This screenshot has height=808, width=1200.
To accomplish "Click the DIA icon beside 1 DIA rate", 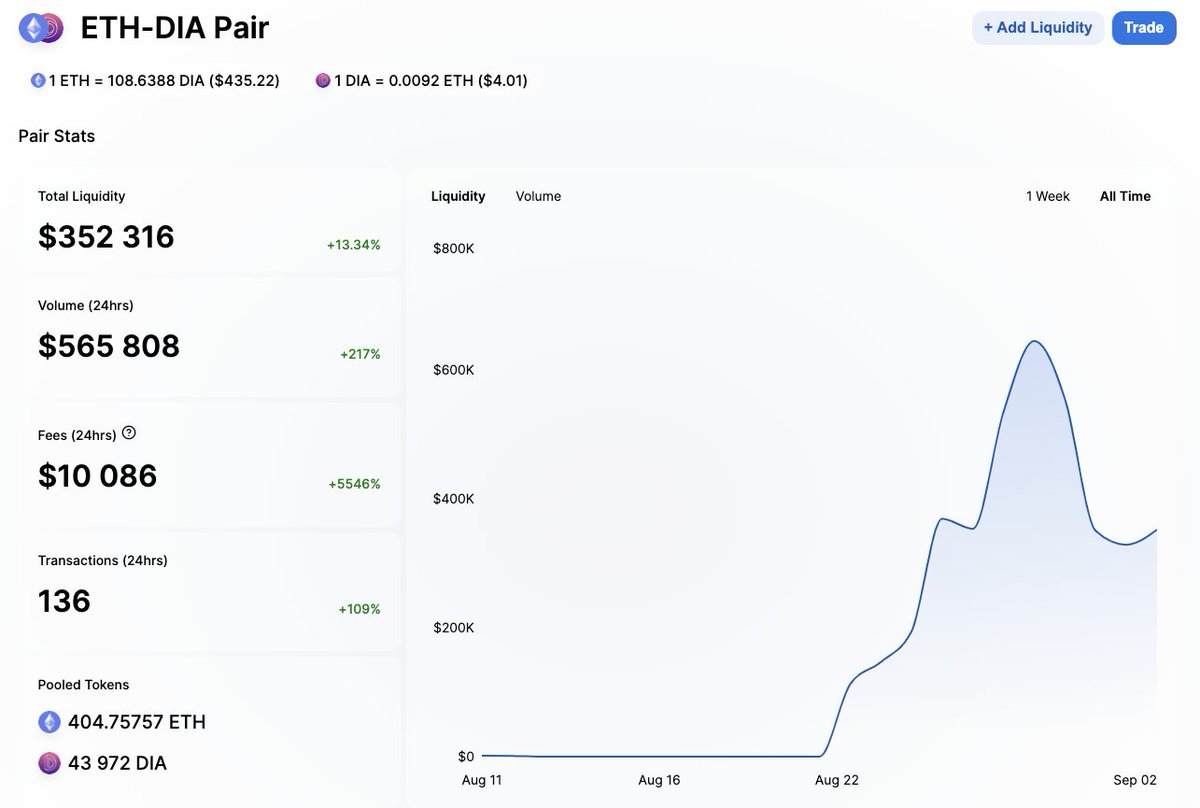I will 323,81.
